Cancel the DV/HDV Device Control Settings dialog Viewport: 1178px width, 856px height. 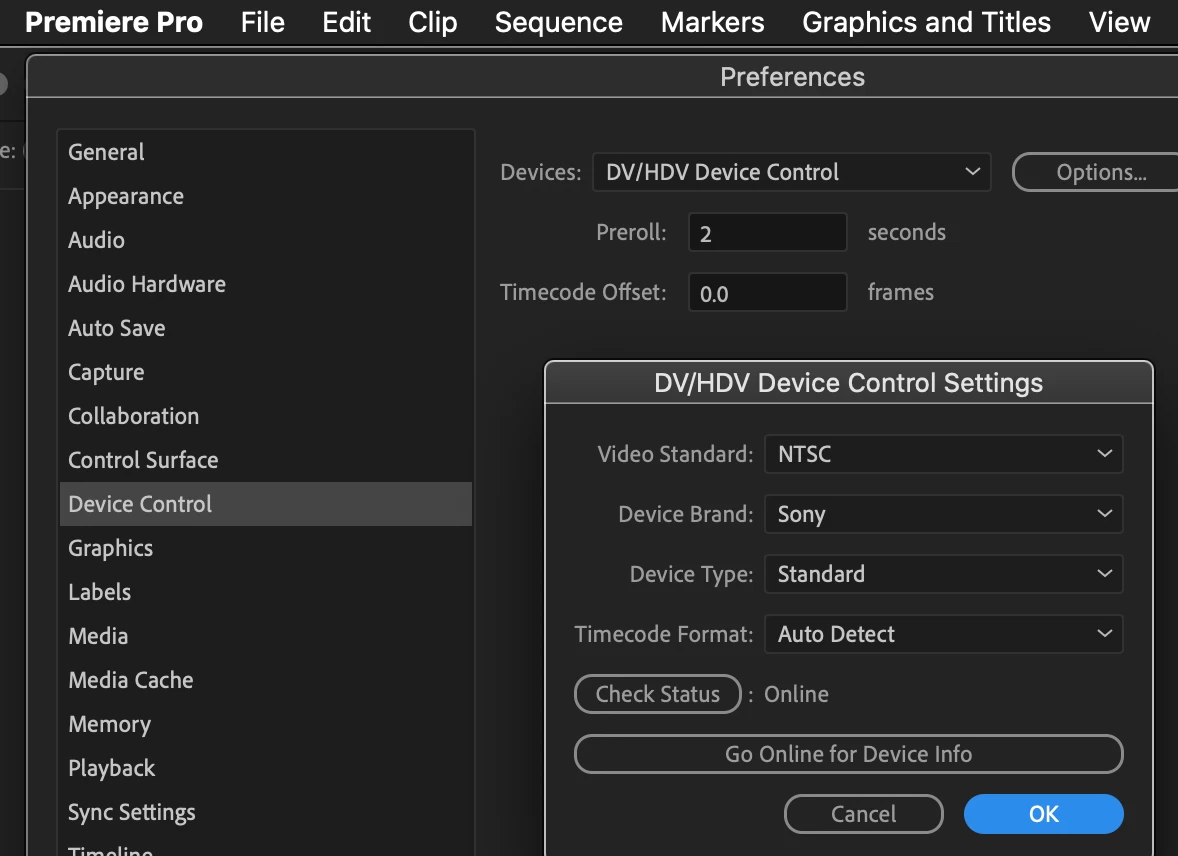[x=863, y=814]
